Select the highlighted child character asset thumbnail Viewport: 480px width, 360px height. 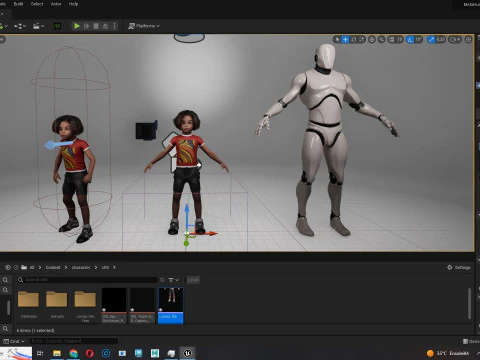click(x=171, y=305)
